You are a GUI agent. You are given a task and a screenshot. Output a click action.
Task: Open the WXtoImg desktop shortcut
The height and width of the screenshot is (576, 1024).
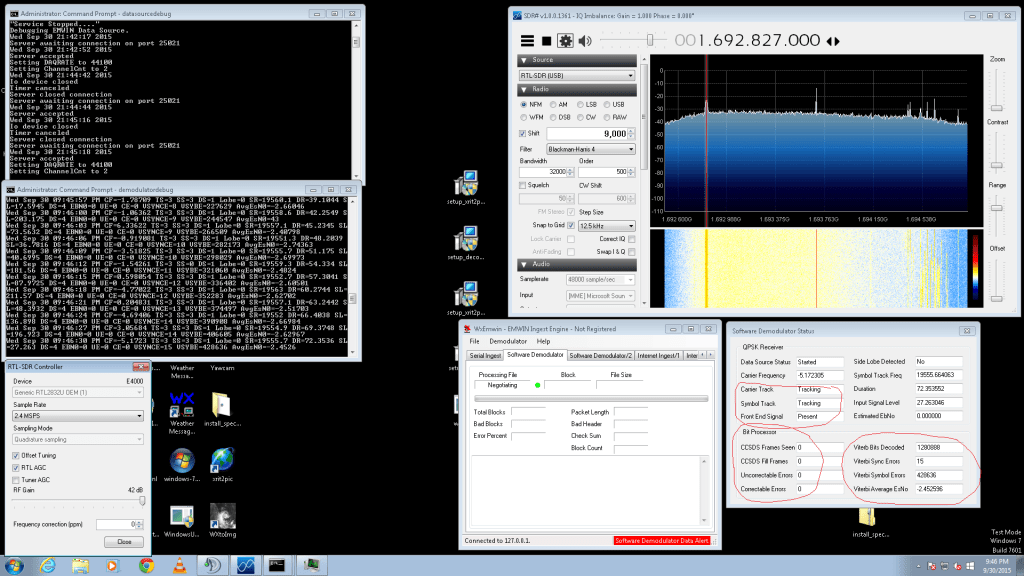pyautogui.click(x=222, y=520)
